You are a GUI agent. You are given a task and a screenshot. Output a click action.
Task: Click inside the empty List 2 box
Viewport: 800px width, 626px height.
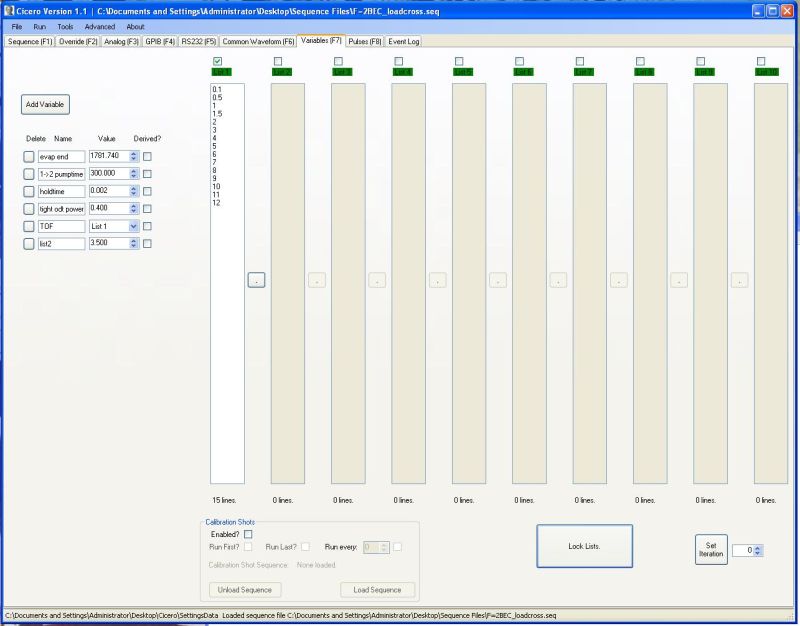click(288, 283)
